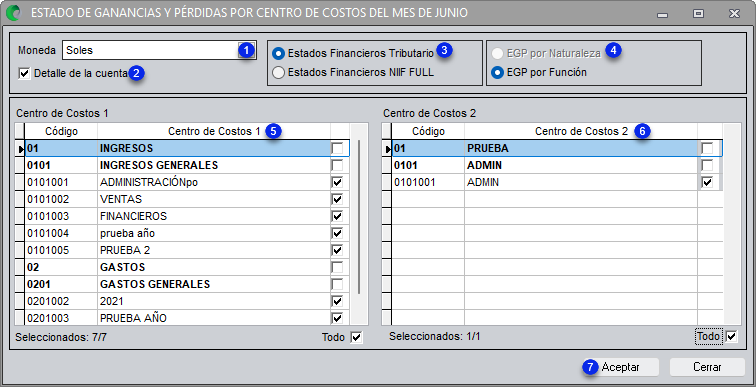Viewport: 756px width, 387px height.
Task: Minimize the dialog window
Action: click(662, 14)
